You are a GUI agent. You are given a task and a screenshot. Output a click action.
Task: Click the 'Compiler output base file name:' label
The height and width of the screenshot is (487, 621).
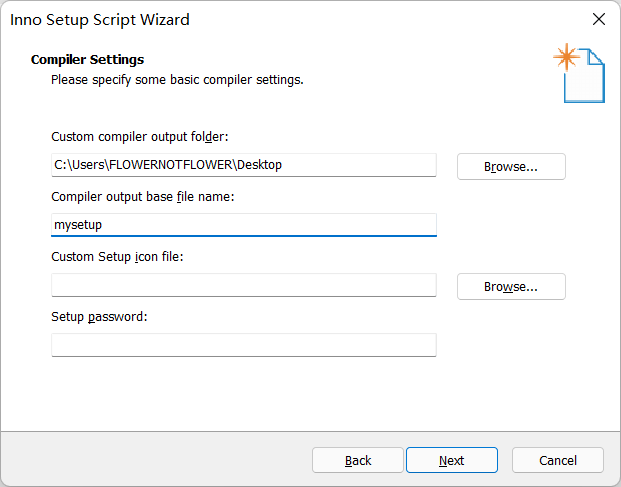tap(143, 197)
